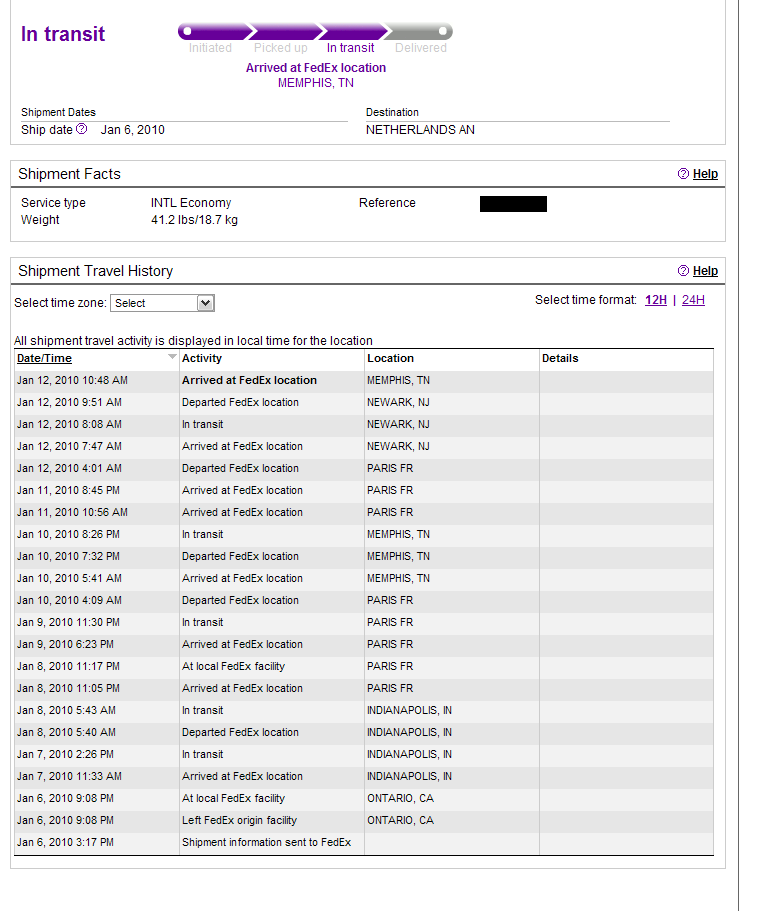Screen dimensions: 757x911
Task: Click the white dot at progress bar start
Action: click(187, 32)
